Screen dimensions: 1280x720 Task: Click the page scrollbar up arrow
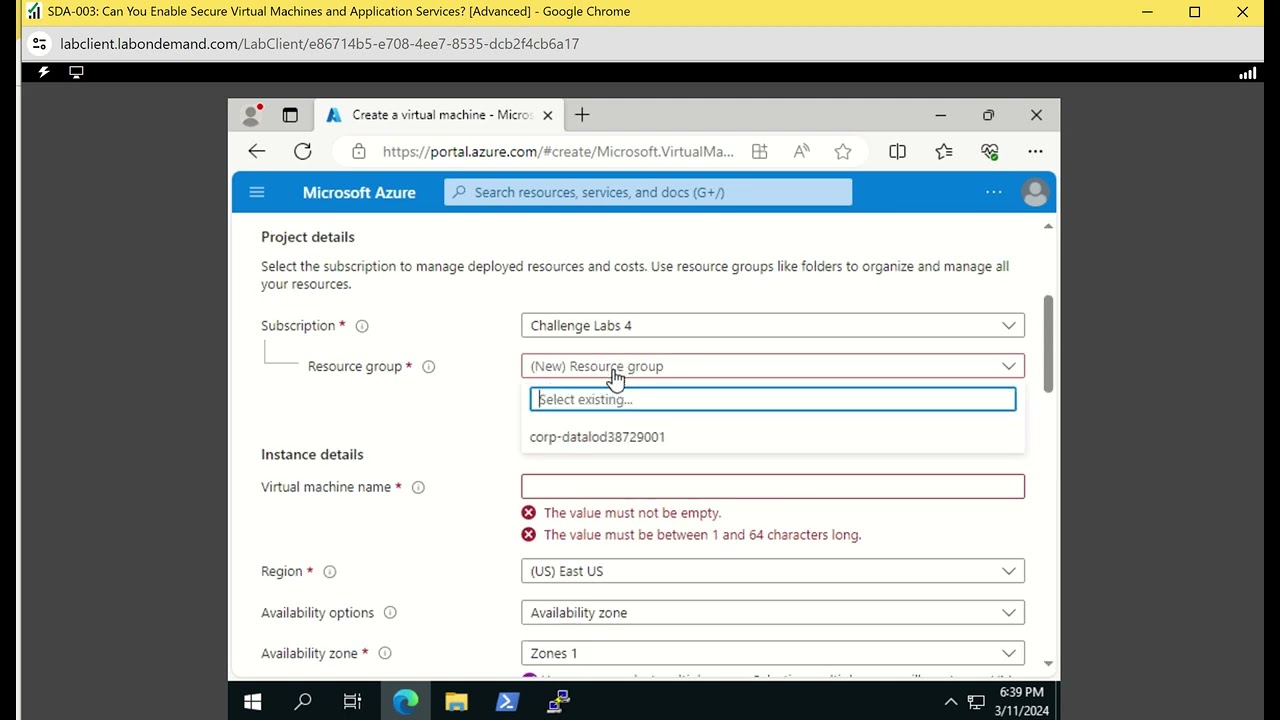tap(1048, 227)
